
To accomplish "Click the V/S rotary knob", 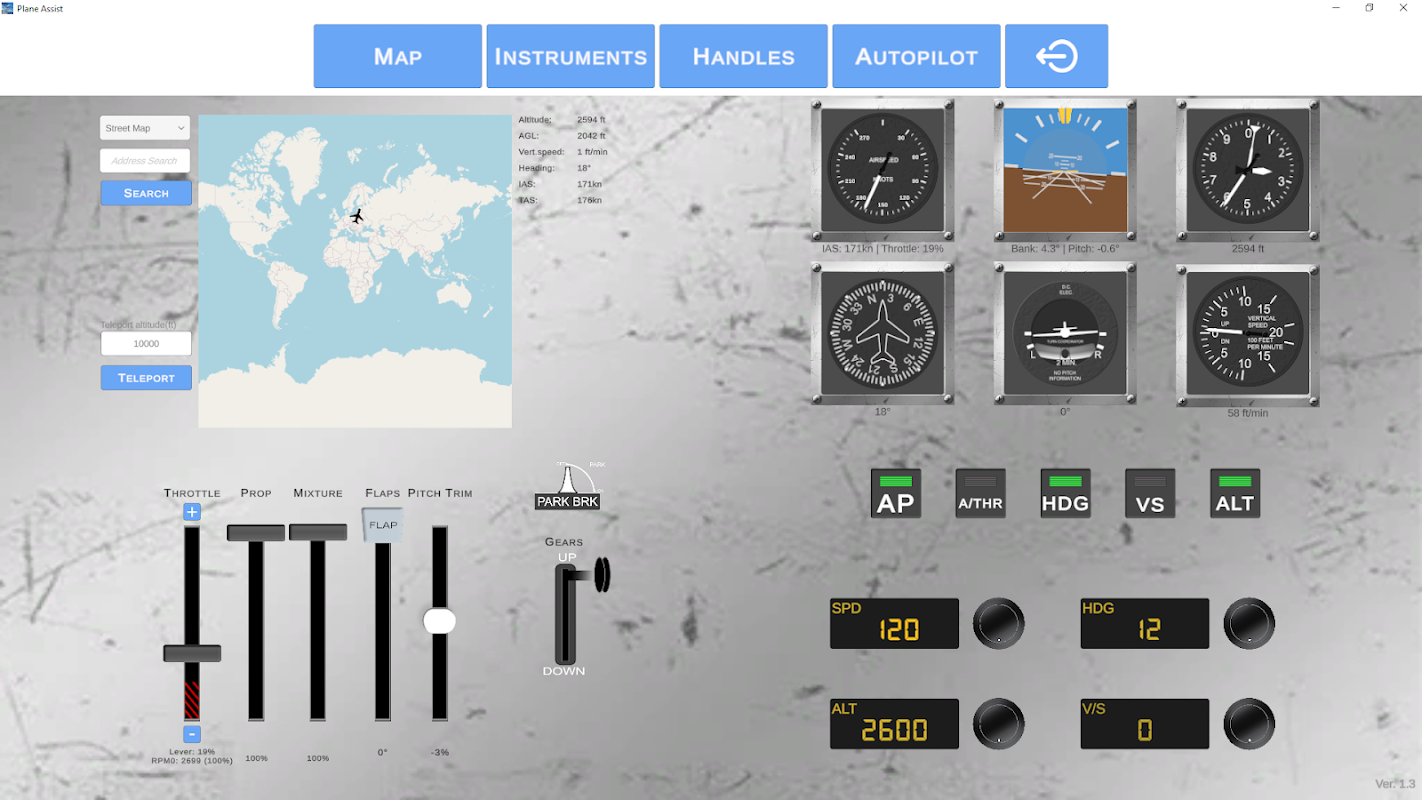I will 1249,724.
